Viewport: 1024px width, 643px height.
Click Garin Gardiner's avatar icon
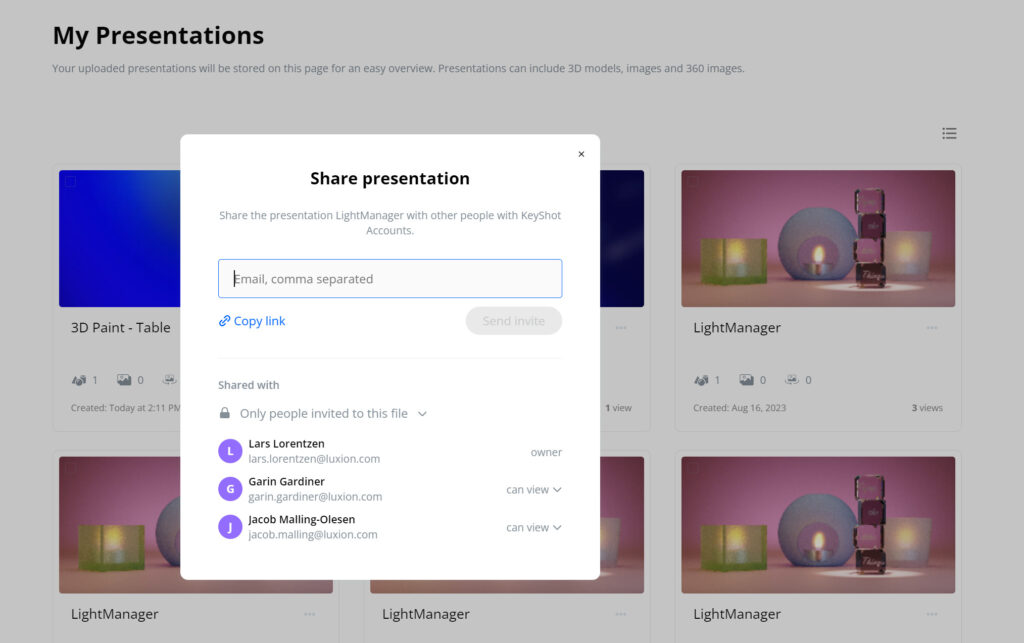229,488
